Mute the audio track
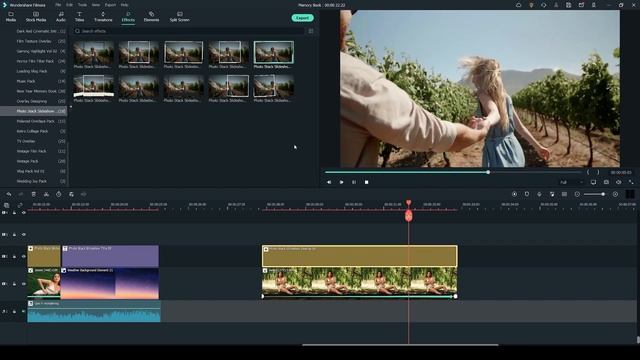This screenshot has height=360, width=640. pyautogui.click(x=24, y=311)
